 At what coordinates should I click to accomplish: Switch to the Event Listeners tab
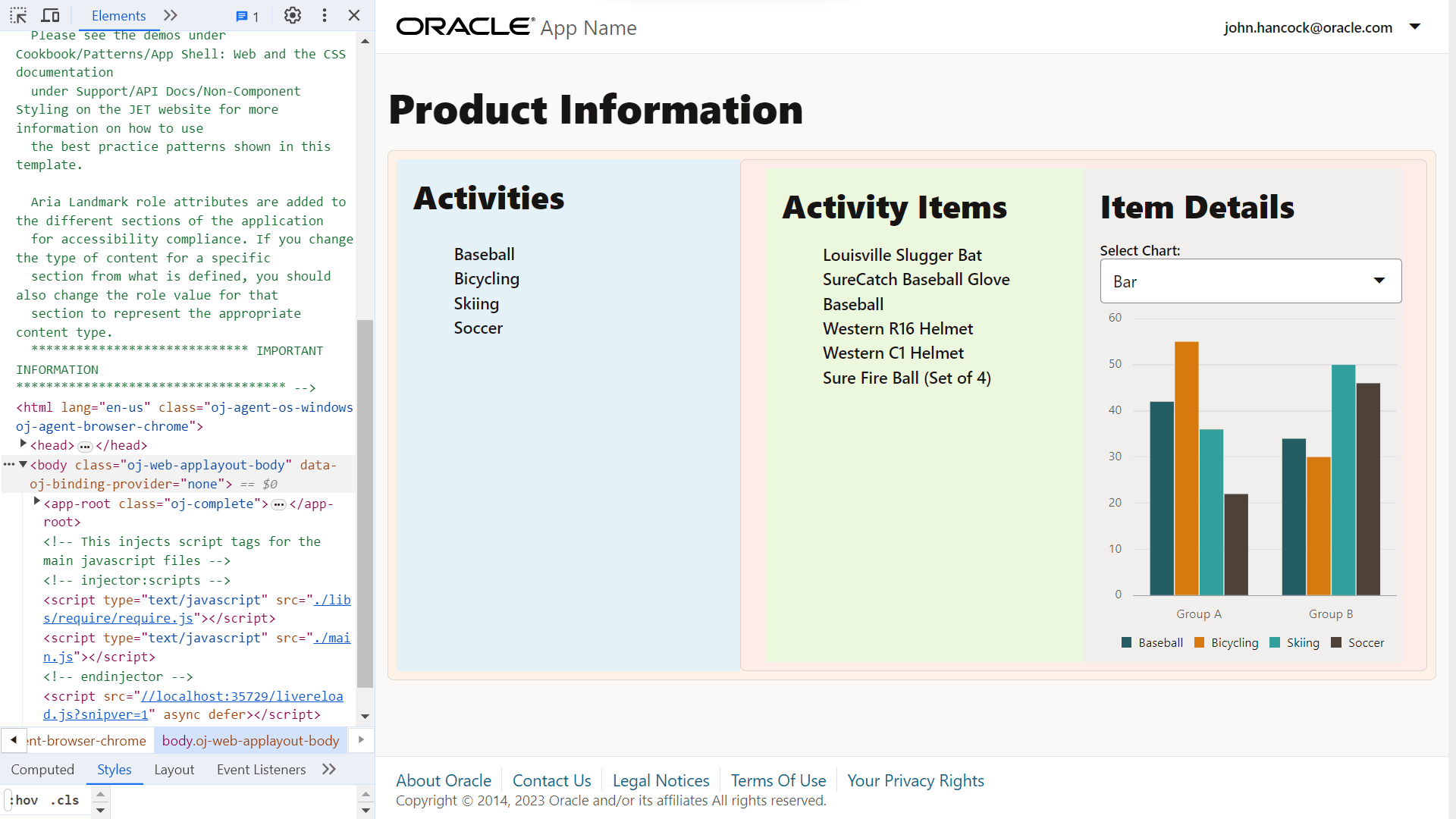click(x=261, y=770)
